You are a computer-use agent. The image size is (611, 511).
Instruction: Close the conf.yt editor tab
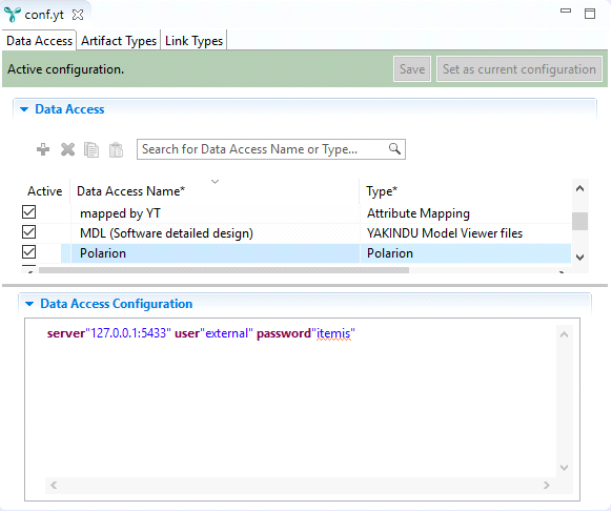tap(78, 15)
